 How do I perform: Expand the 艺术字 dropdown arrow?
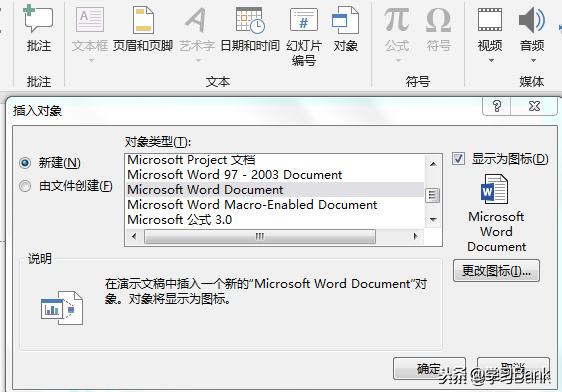tap(198, 61)
